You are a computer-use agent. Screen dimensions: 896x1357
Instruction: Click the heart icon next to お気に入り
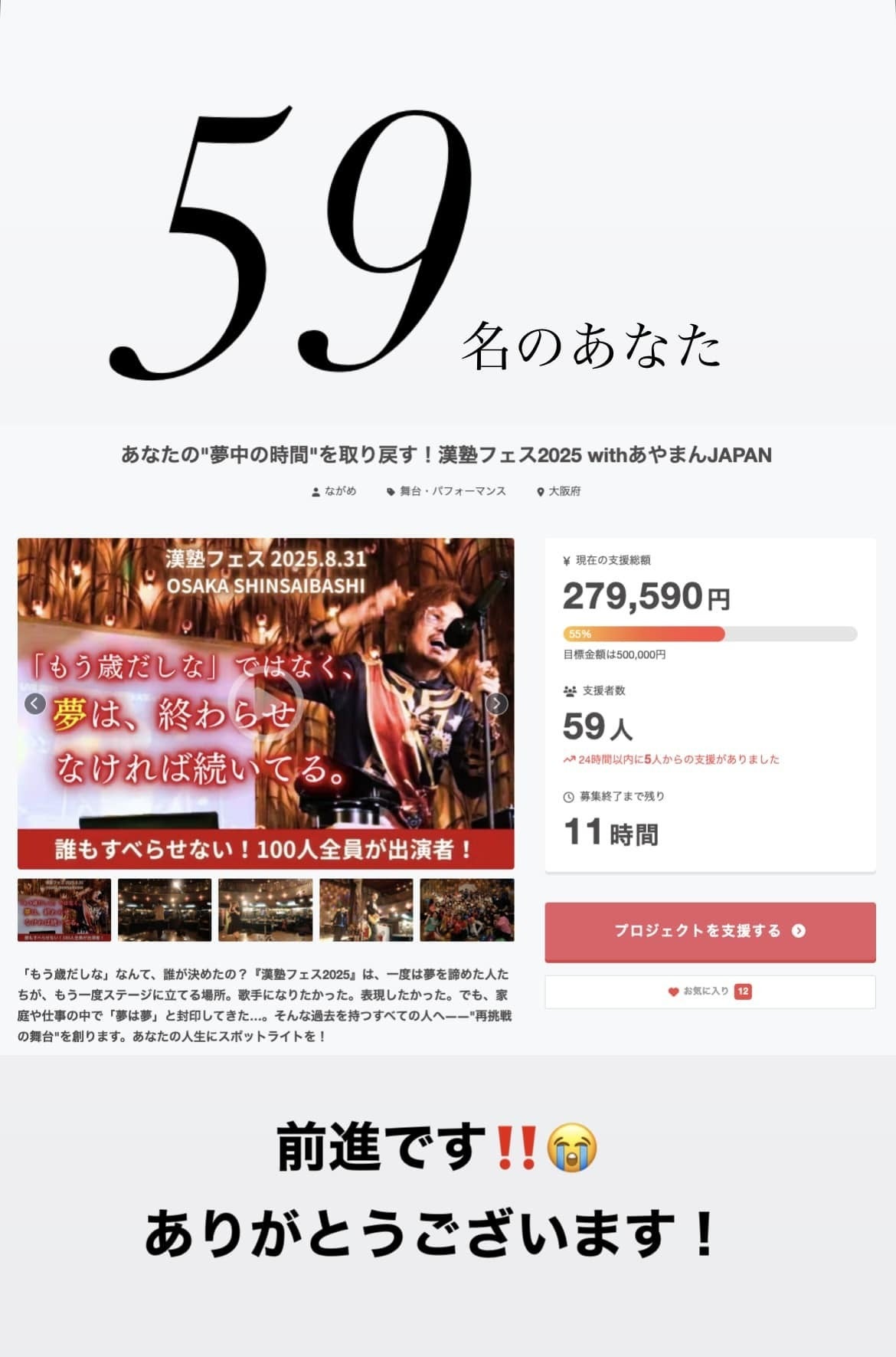coord(673,992)
